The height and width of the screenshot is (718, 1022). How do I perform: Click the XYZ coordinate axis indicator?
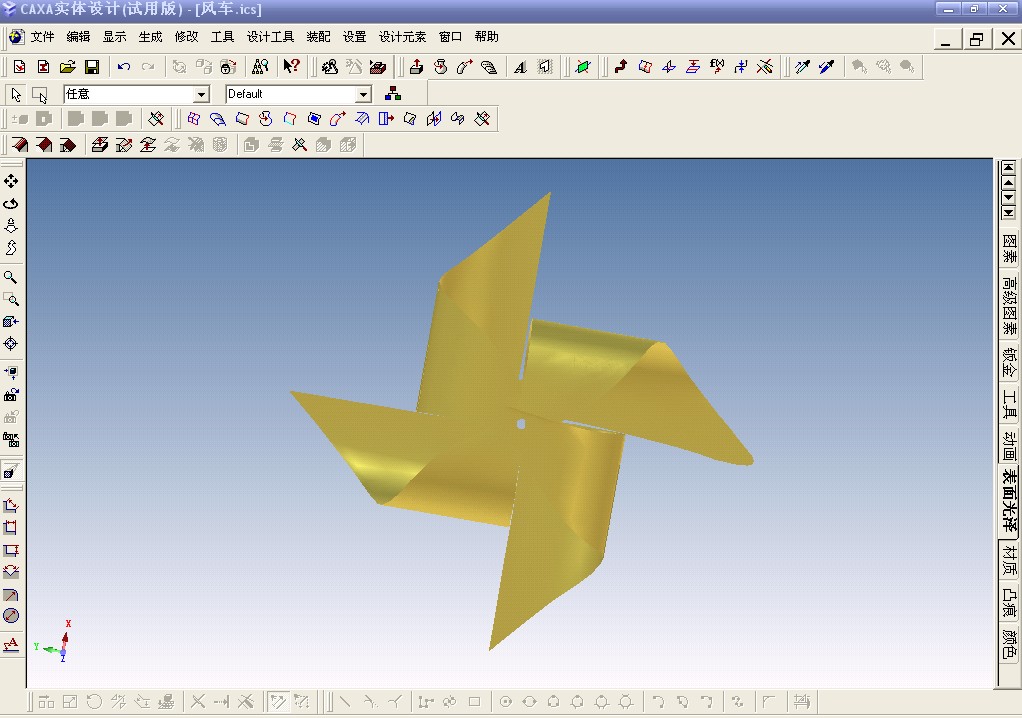[x=53, y=643]
